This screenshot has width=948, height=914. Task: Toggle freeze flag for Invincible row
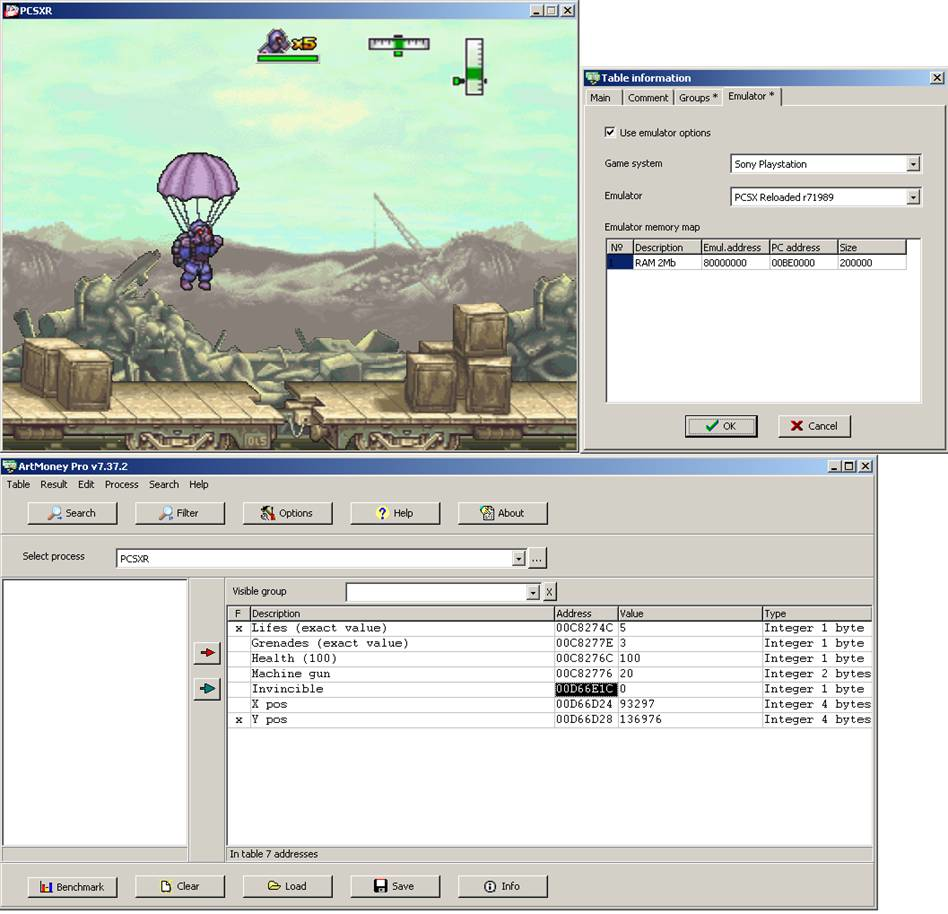pyautogui.click(x=238, y=689)
